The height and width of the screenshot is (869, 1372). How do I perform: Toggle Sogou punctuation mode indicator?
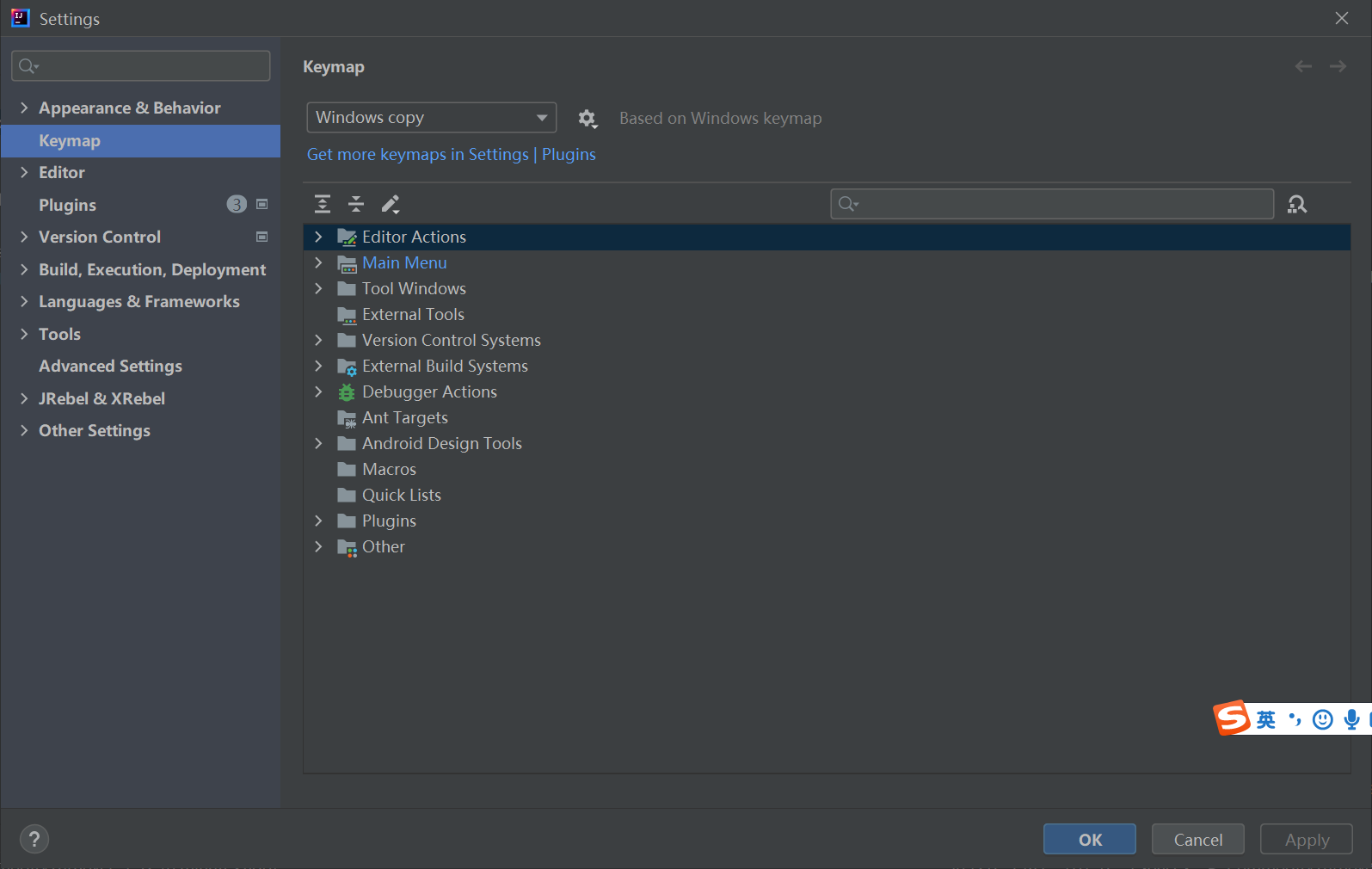pos(1295,719)
